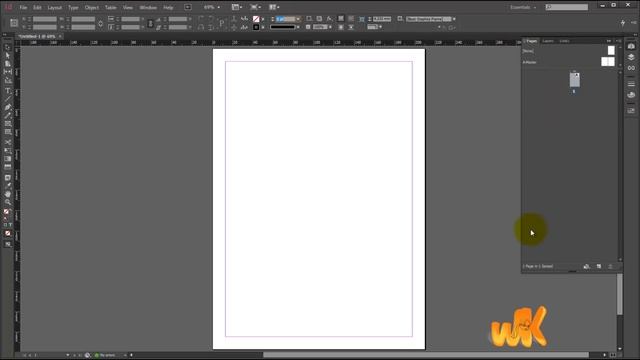Image resolution: width=640 pixels, height=360 pixels.
Task: Select the Gradient Swatch tool
Action: pyautogui.click(x=8, y=159)
